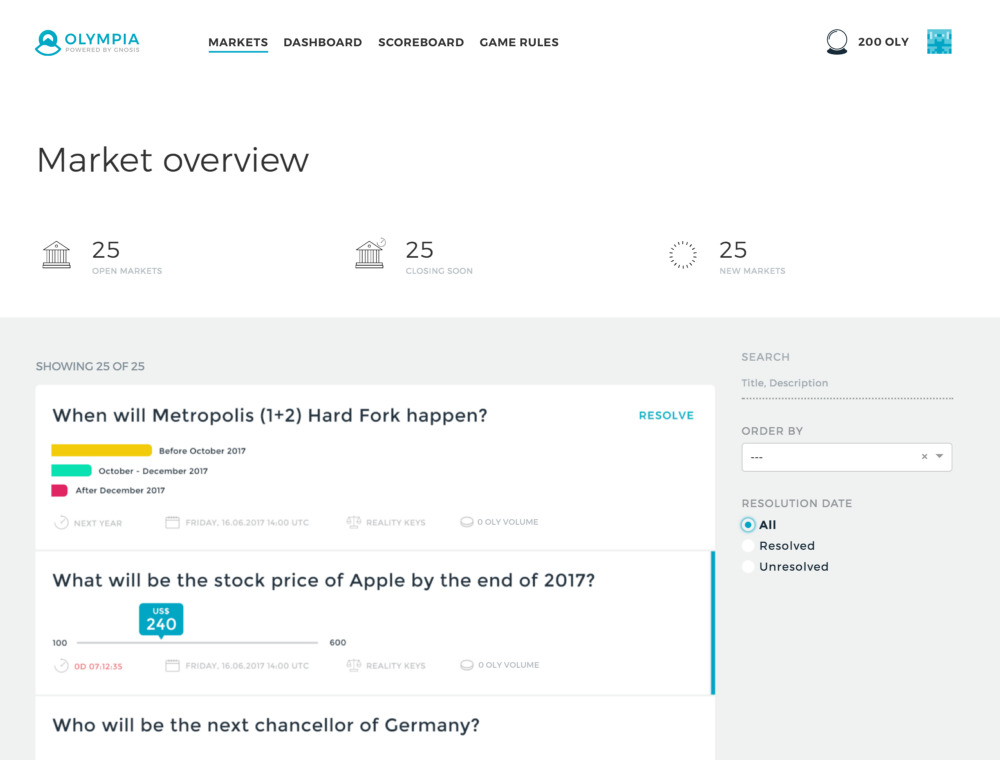Click the Olympia logo icon

48,42
